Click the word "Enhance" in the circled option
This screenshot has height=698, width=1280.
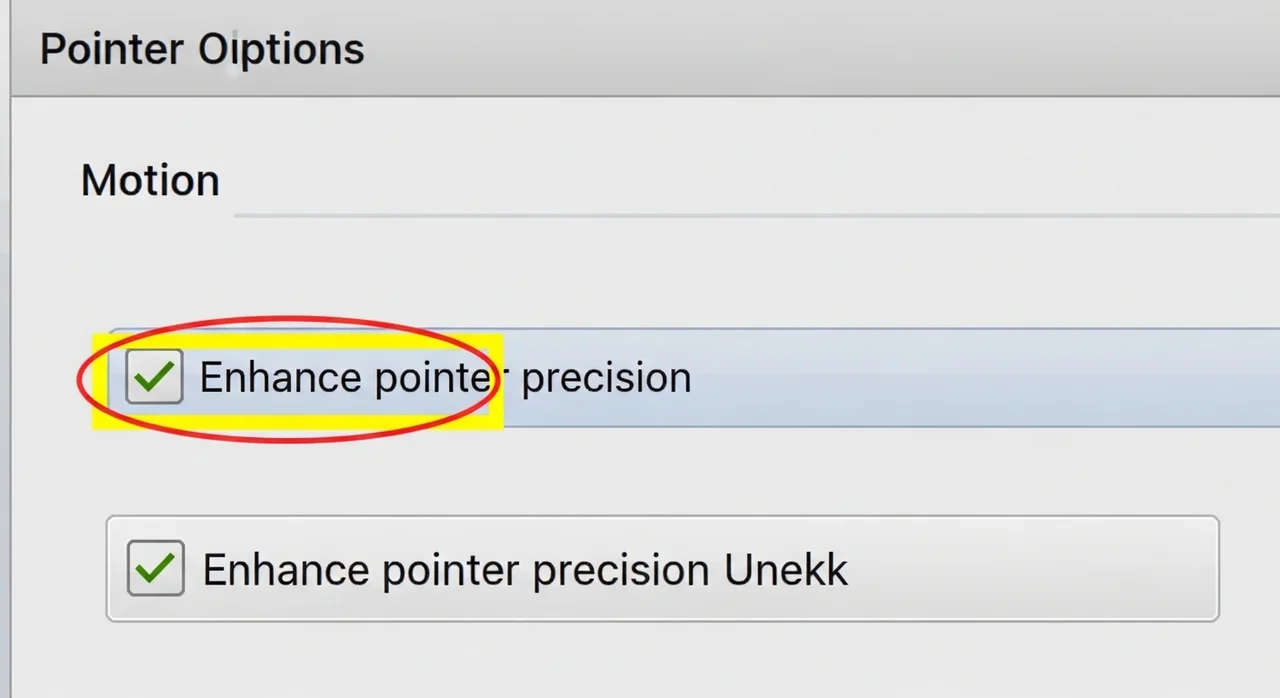(x=280, y=378)
